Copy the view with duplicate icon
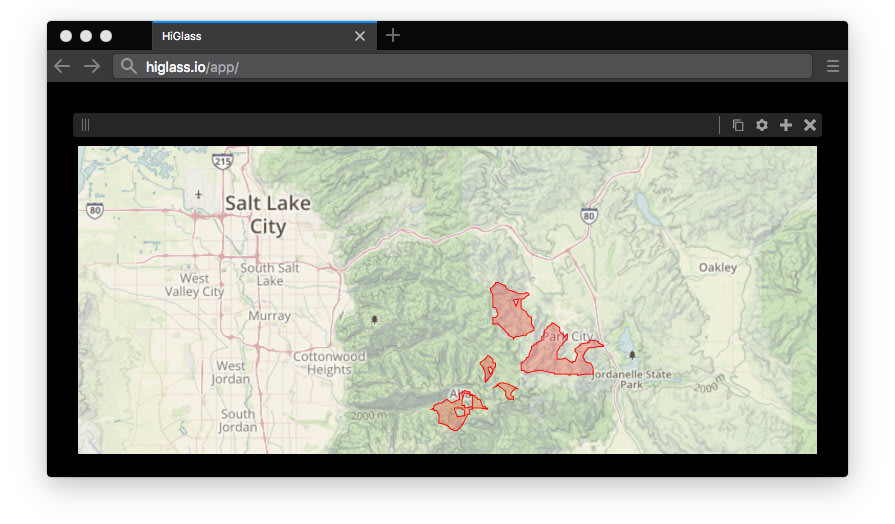Viewport: 895px width, 524px height. [738, 125]
